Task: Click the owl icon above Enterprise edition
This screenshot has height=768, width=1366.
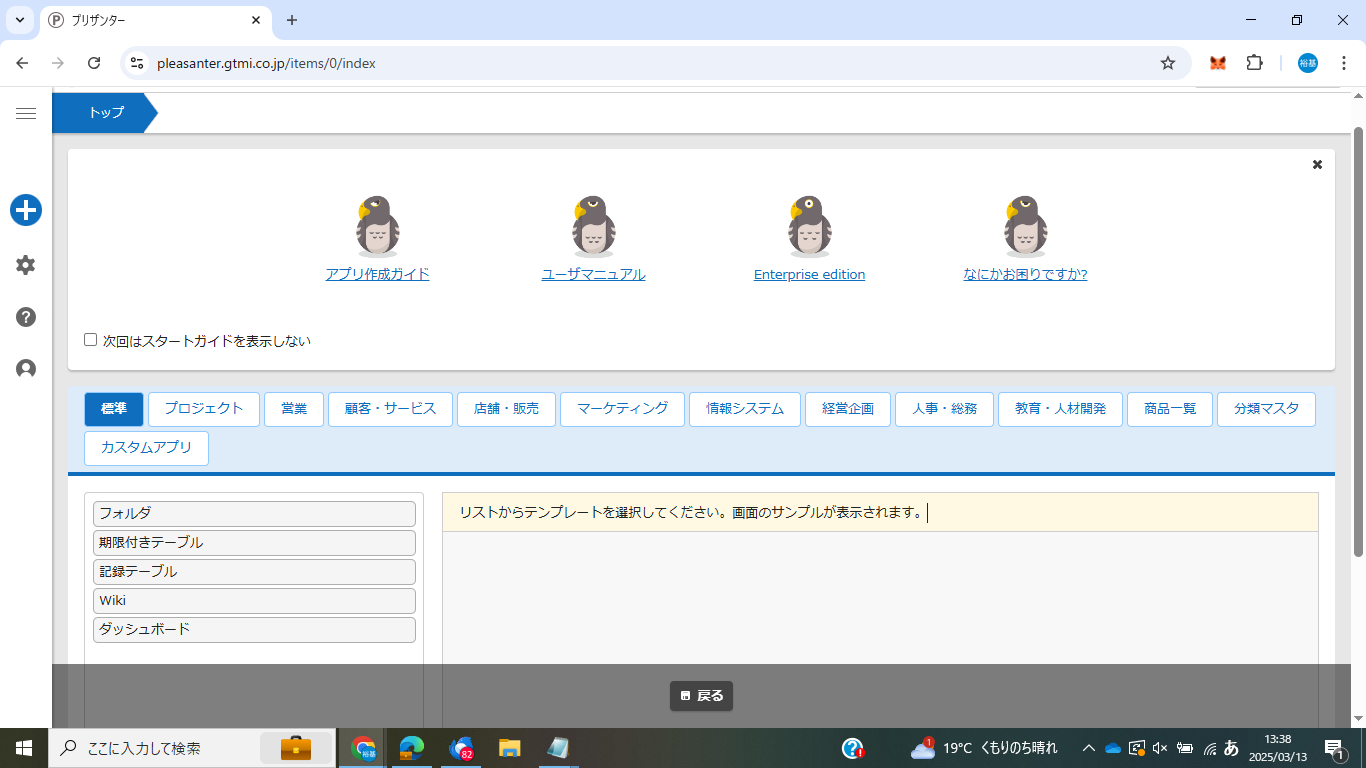Action: point(809,226)
